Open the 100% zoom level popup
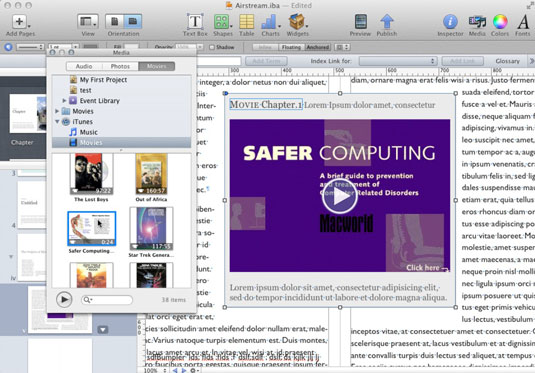Image resolution: width=535 pixels, height=373 pixels. click(155, 370)
